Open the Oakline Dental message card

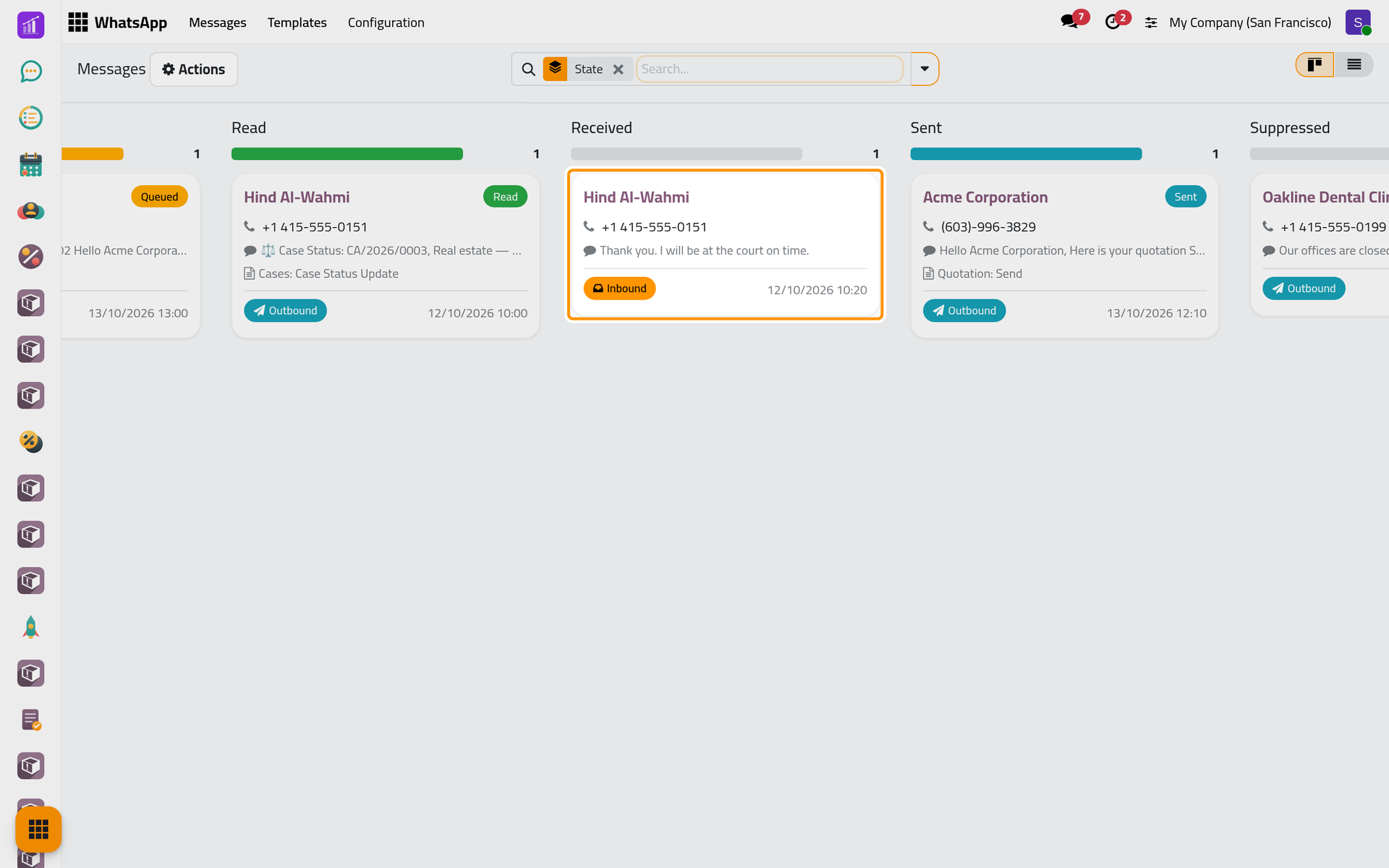[1320, 244]
